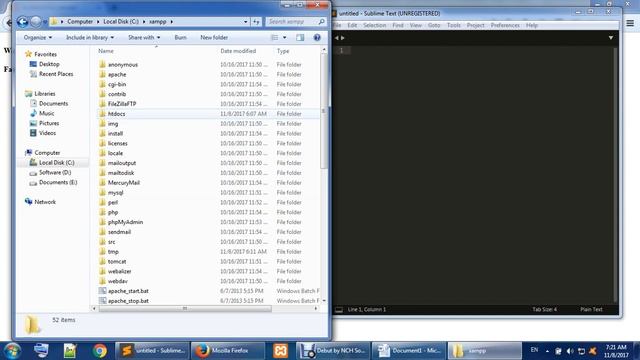Open Include in library dropdown
640x360 pixels.
coord(90,38)
